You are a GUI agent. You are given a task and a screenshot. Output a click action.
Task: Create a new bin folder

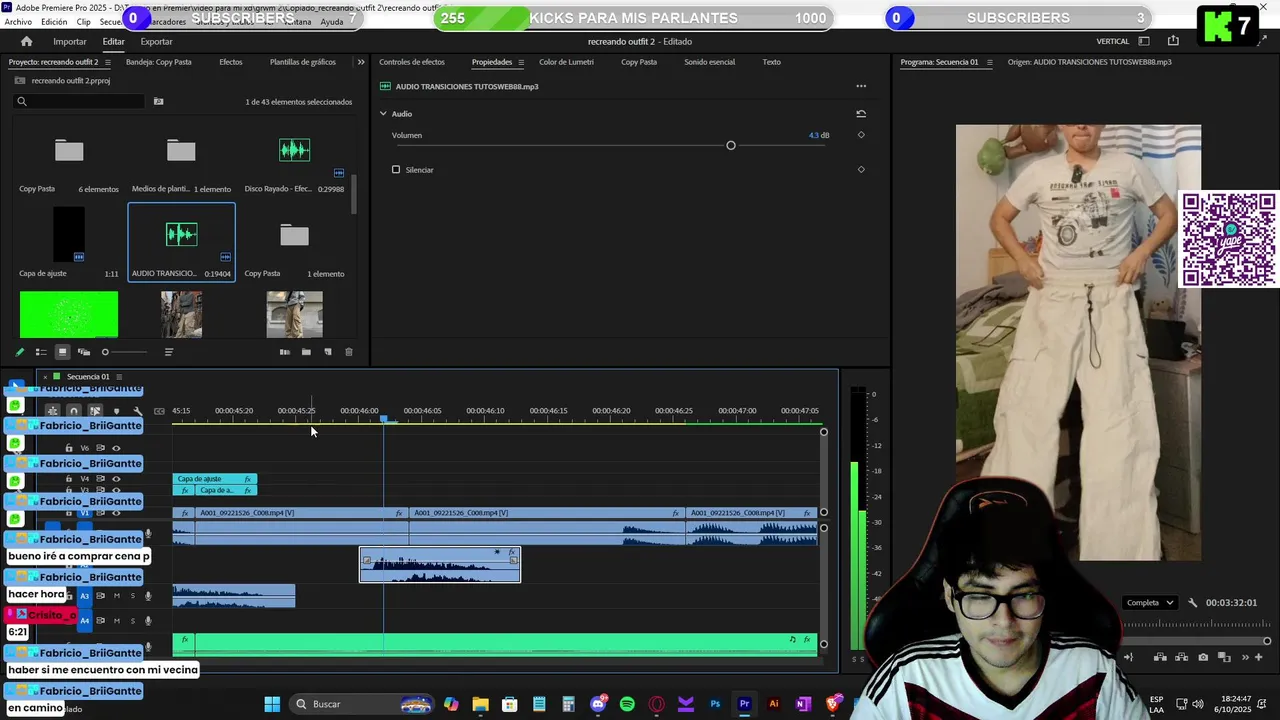[x=306, y=352]
